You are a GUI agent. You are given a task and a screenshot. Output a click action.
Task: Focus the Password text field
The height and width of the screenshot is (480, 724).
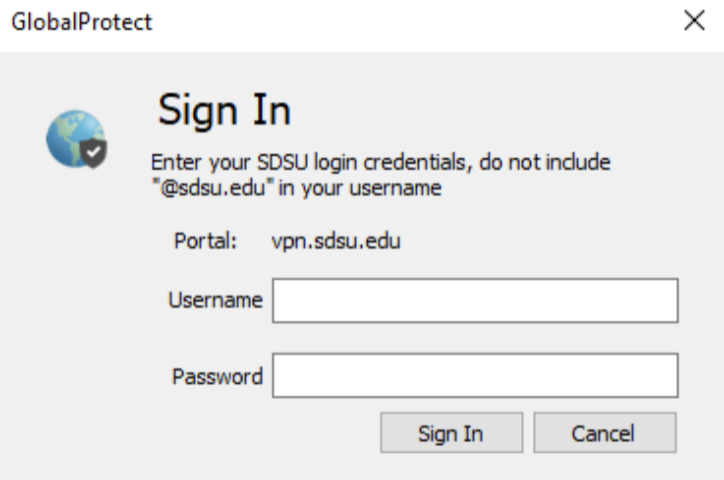(x=475, y=377)
